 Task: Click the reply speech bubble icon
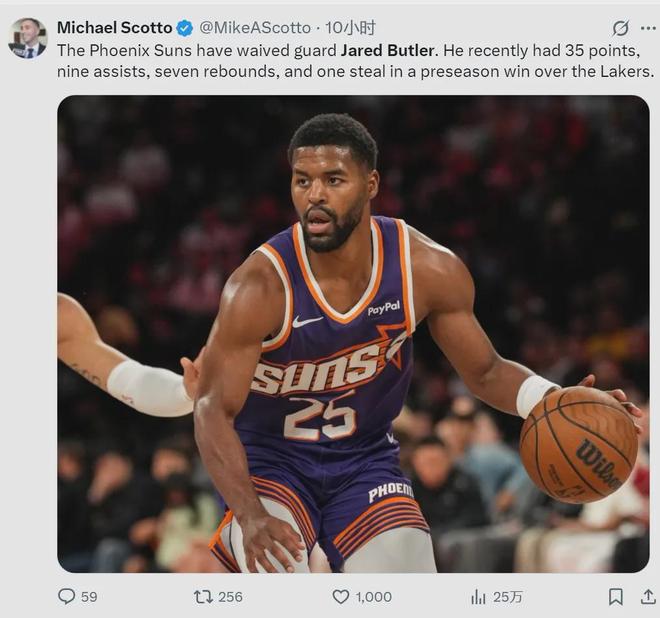click(67, 597)
